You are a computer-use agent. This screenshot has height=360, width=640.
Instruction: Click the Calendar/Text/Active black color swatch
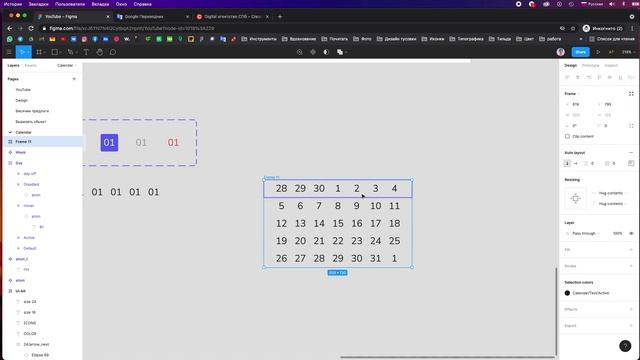point(567,293)
